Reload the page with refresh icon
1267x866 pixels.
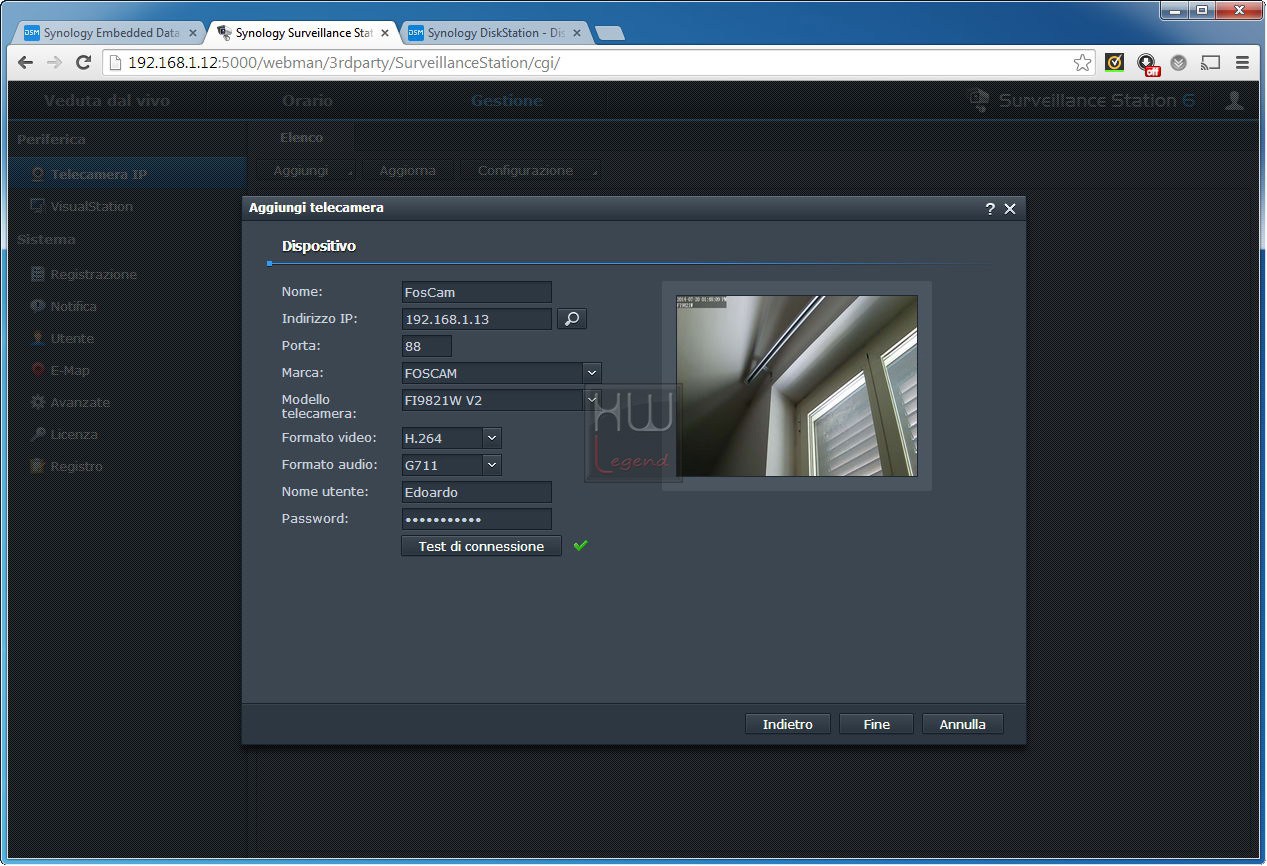(x=84, y=62)
